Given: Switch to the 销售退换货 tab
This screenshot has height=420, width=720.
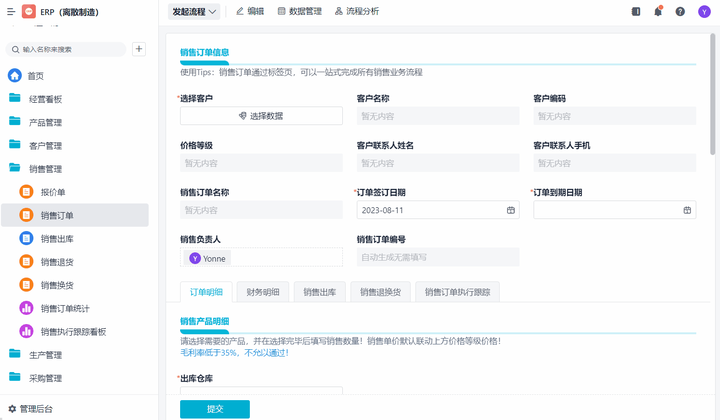Looking at the screenshot, I should pyautogui.click(x=380, y=292).
